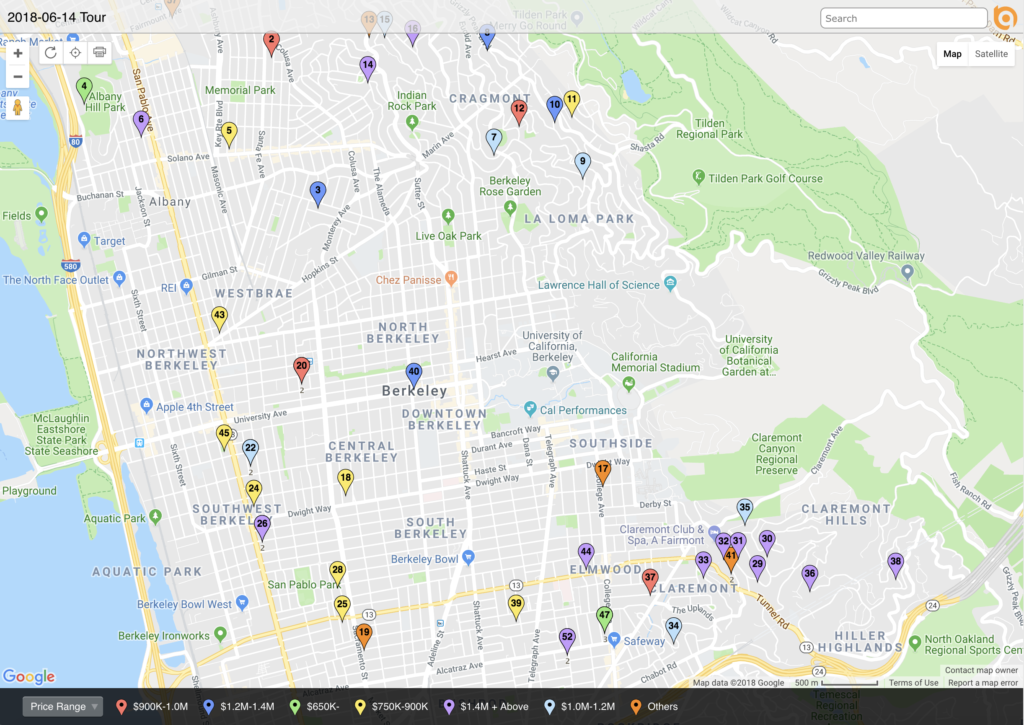This screenshot has height=725, width=1024.
Task: Click red property pin 20
Action: pyautogui.click(x=301, y=368)
